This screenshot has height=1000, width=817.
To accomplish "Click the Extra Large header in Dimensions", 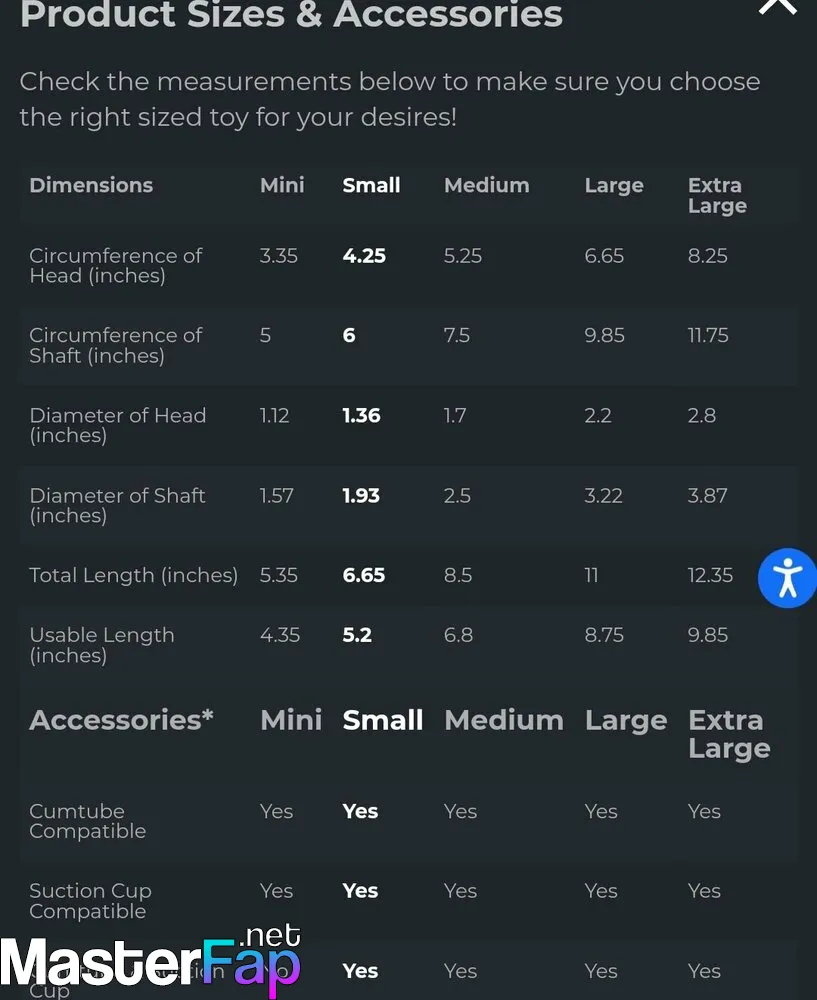I will point(717,196).
